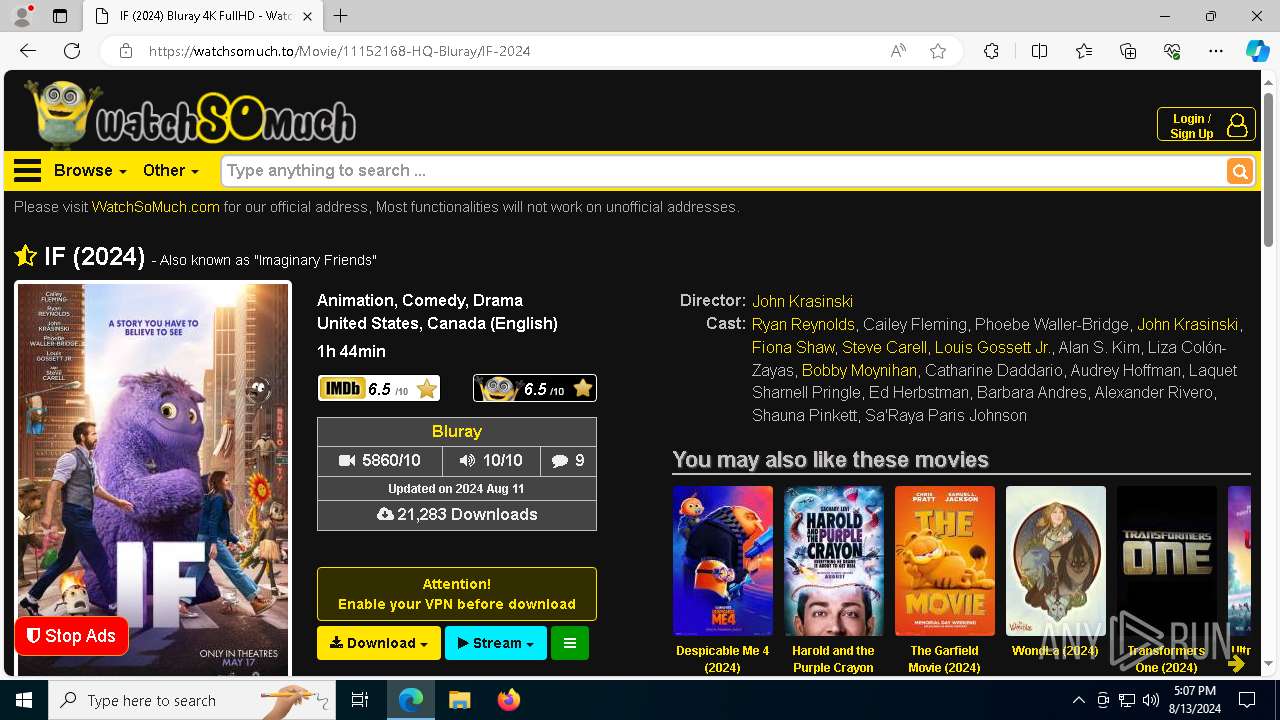Open Edge Settings and more menu
Viewport: 1280px width, 720px height.
pos(1216,51)
